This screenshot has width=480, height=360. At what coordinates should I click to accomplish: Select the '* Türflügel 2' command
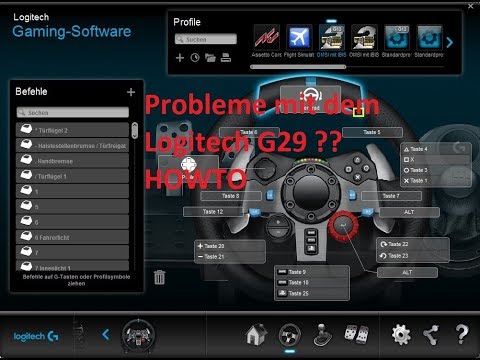pos(72,130)
